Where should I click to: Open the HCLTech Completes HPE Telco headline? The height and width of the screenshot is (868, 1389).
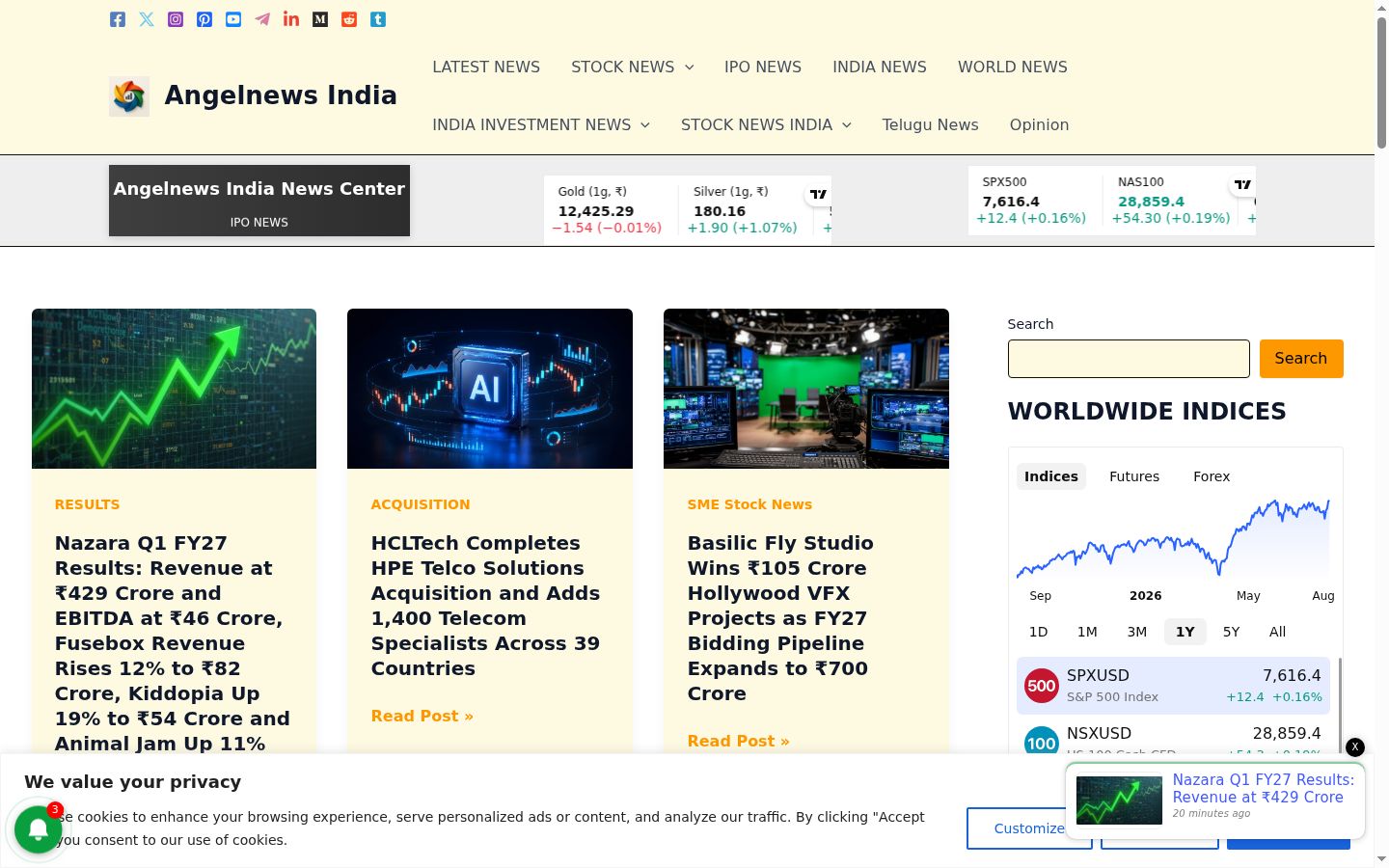coord(486,606)
